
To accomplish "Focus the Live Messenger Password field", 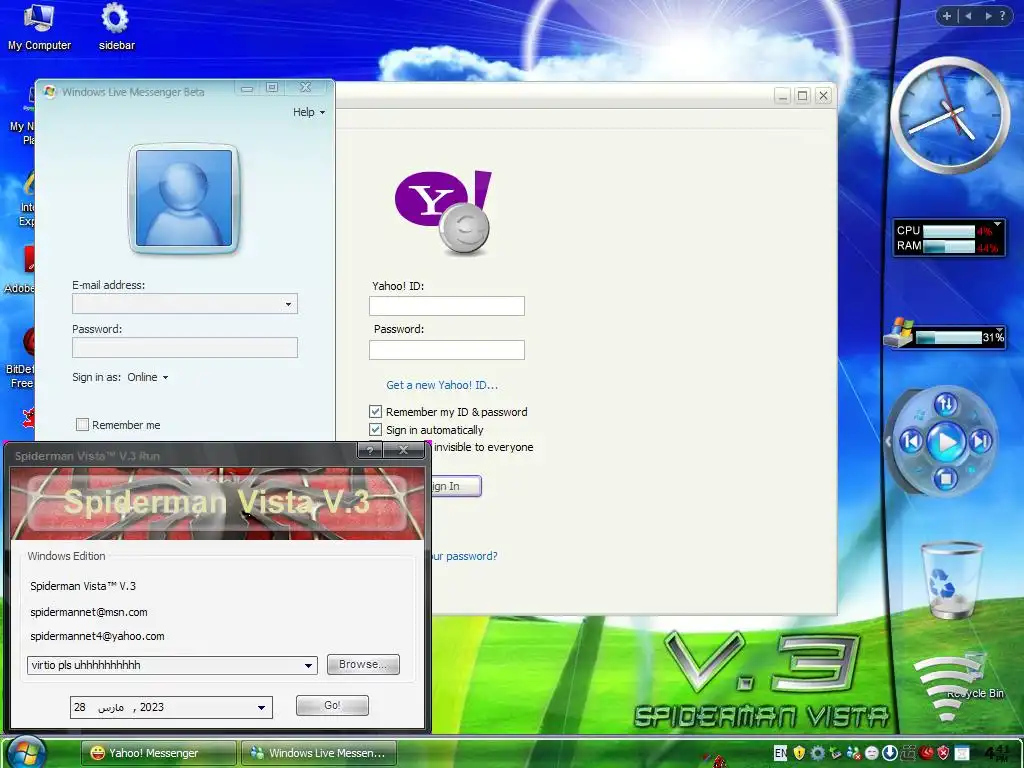I will point(185,347).
